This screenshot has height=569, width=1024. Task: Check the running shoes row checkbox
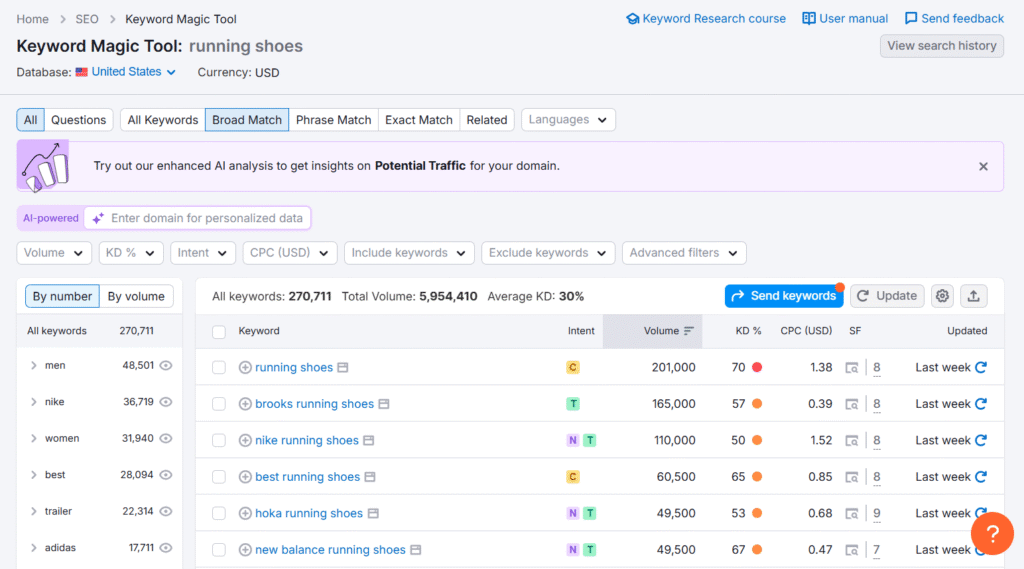coord(219,368)
